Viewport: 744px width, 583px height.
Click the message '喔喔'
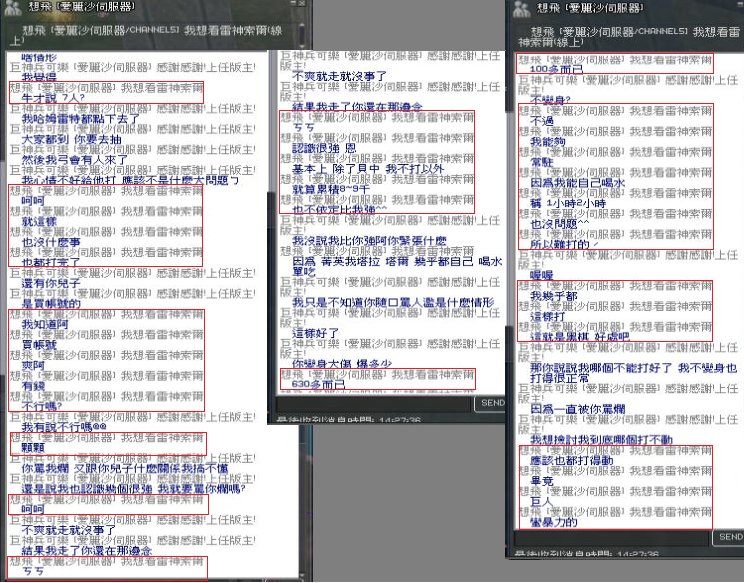[x=542, y=275]
